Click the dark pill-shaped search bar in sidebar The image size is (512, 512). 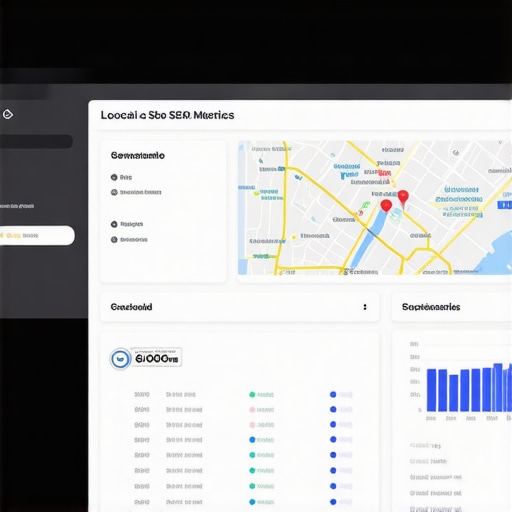(36, 141)
